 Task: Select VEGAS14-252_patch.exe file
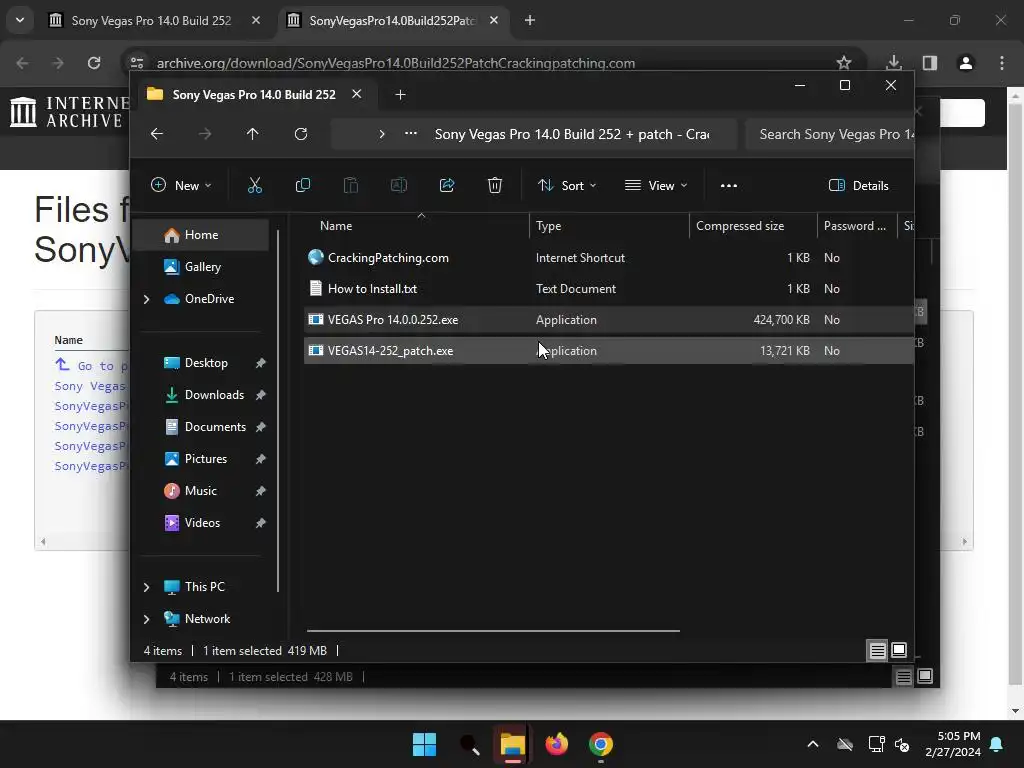point(607,351)
